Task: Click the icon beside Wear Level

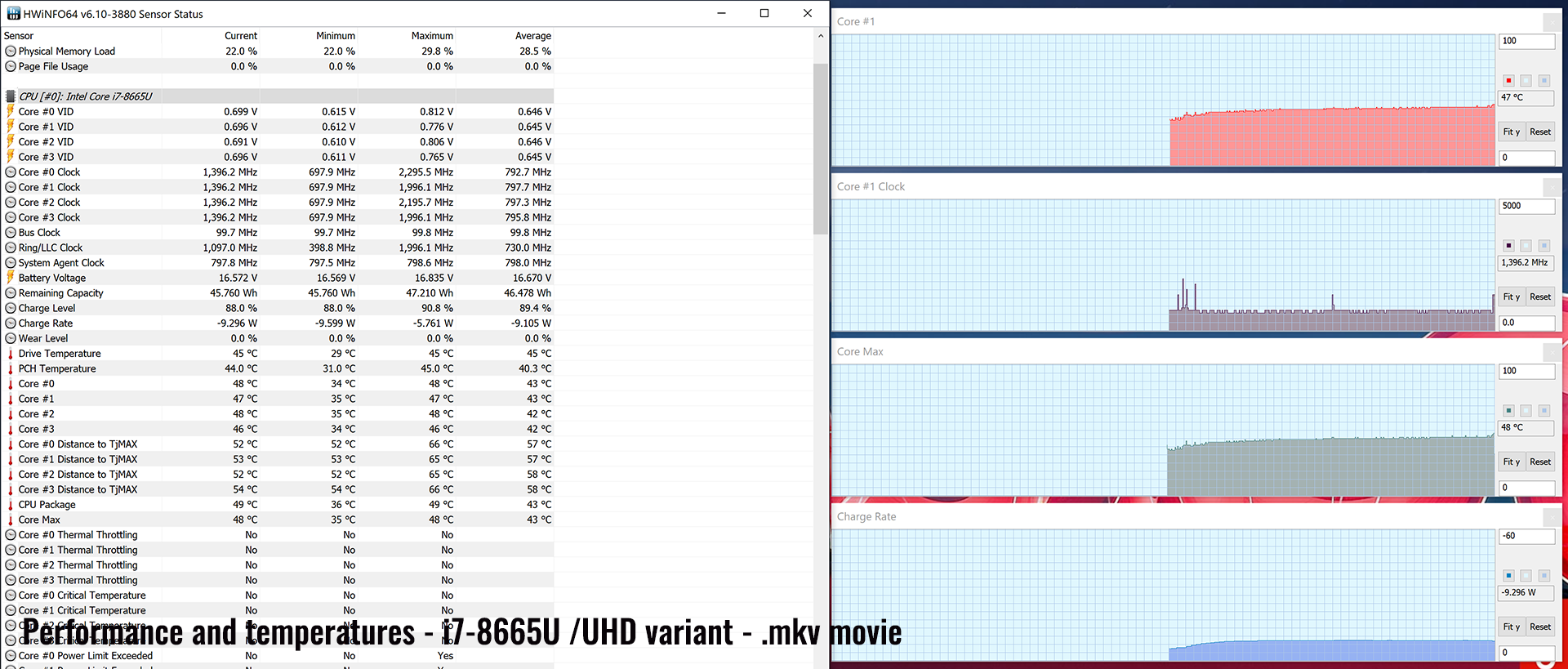Action: pos(11,338)
